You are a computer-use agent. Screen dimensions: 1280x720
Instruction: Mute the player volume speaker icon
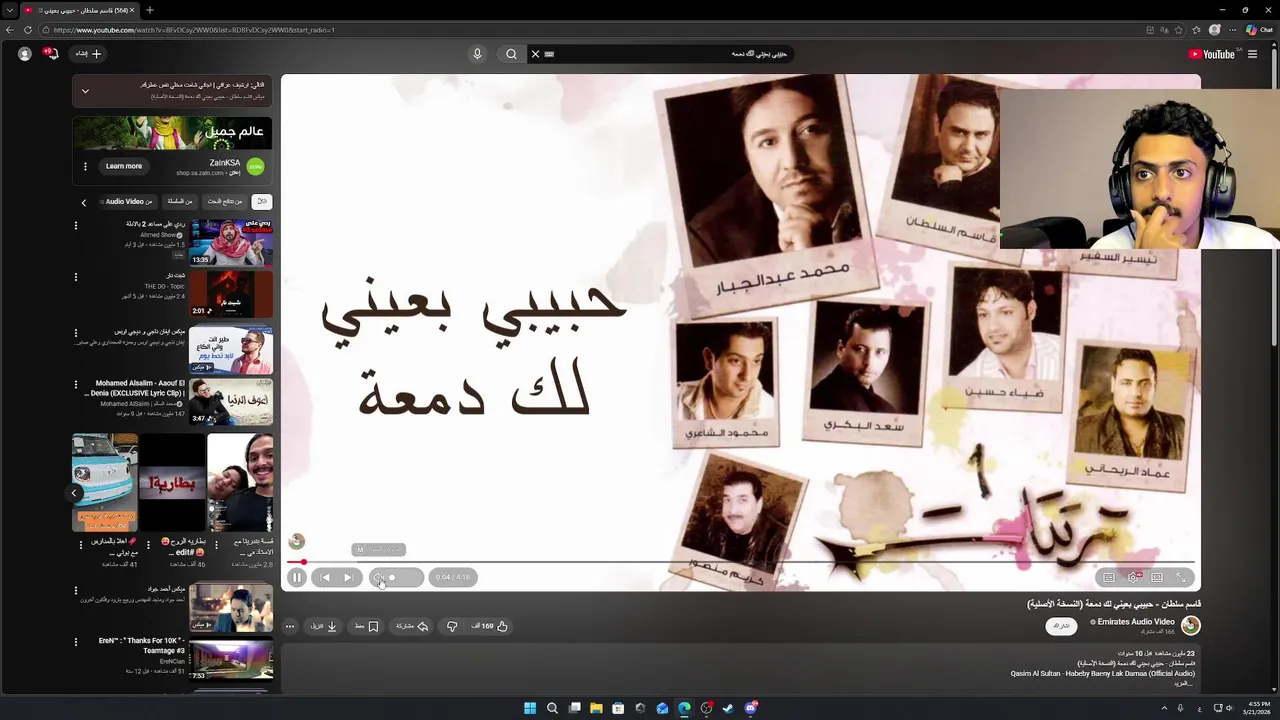(378, 577)
